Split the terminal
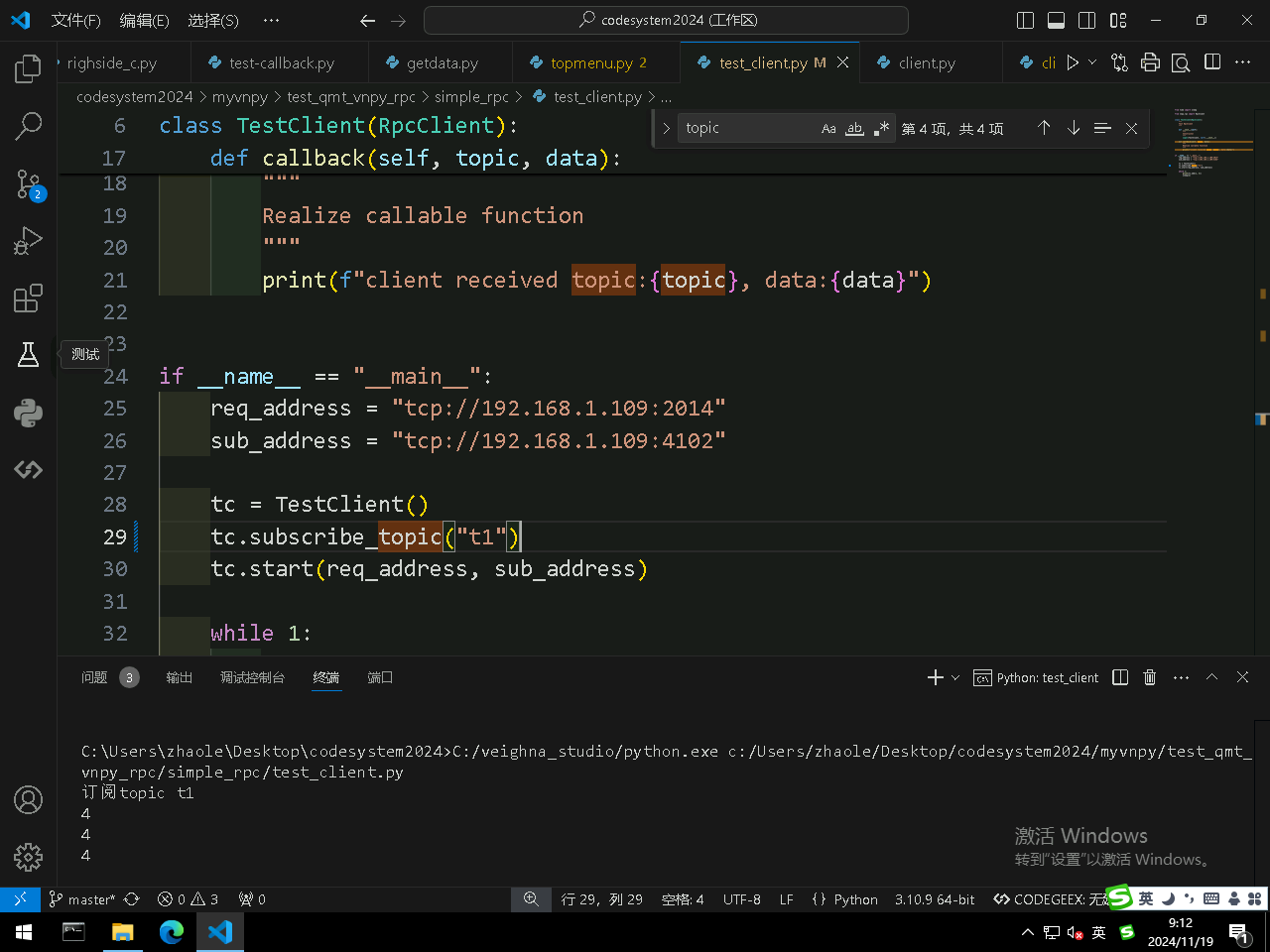 pyautogui.click(x=1120, y=677)
